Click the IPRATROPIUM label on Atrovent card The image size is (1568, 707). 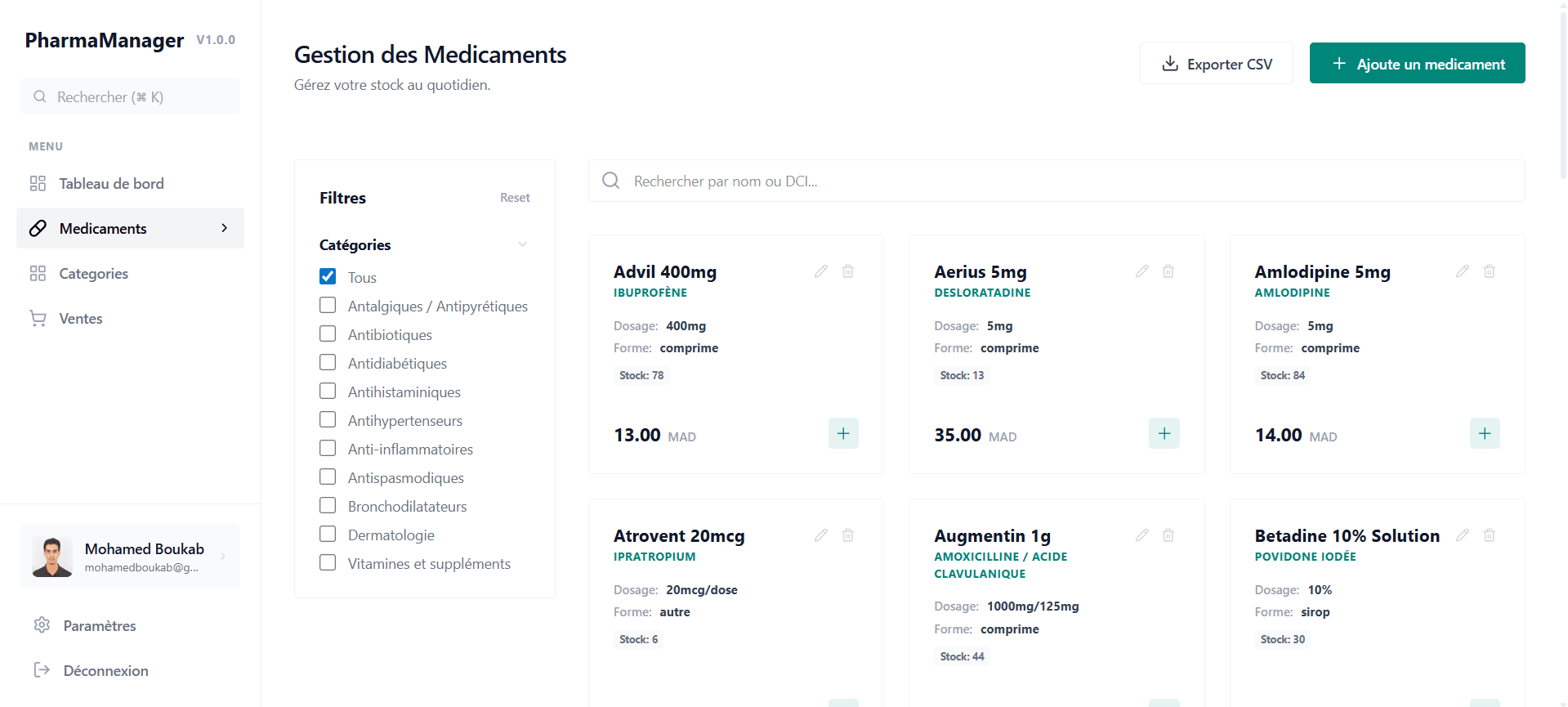(x=654, y=557)
